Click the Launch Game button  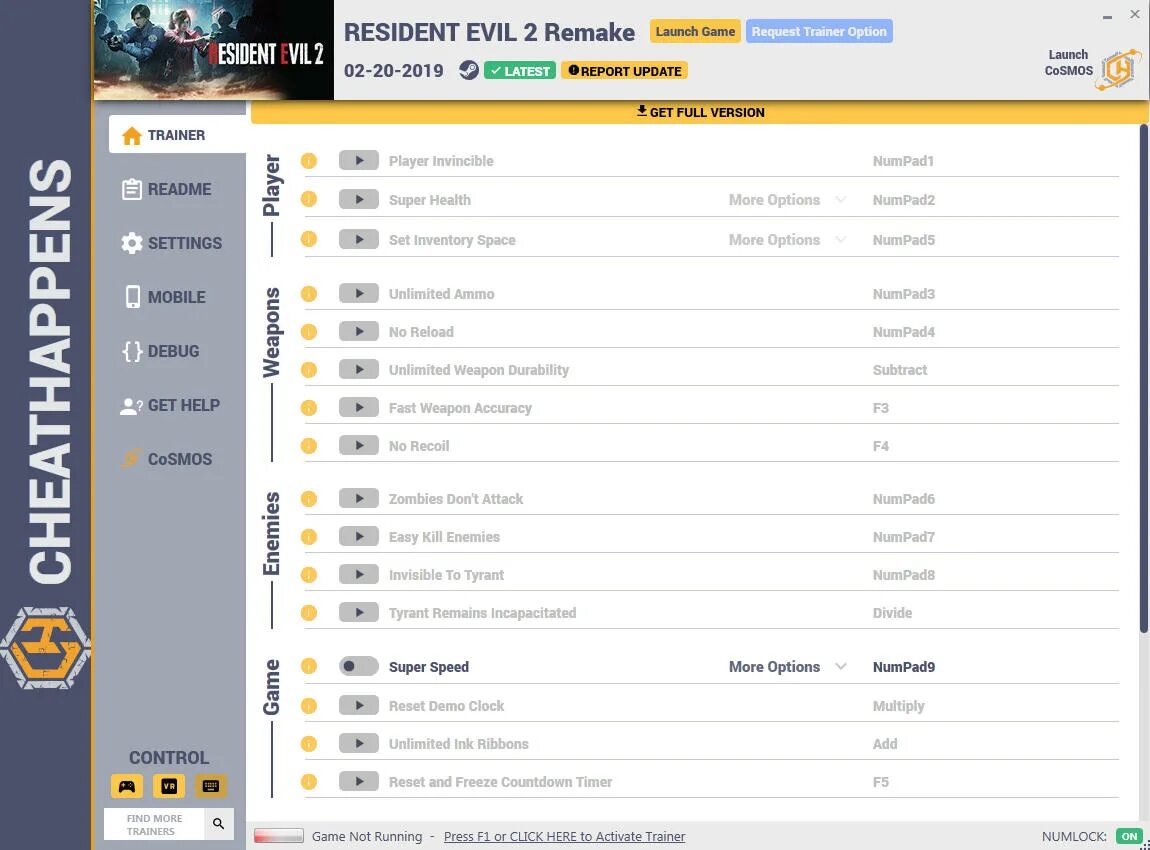click(x=695, y=32)
